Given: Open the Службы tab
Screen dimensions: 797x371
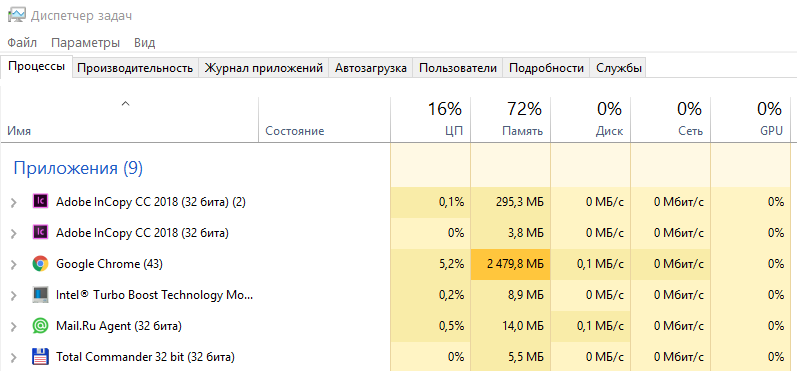Looking at the screenshot, I should pos(619,68).
